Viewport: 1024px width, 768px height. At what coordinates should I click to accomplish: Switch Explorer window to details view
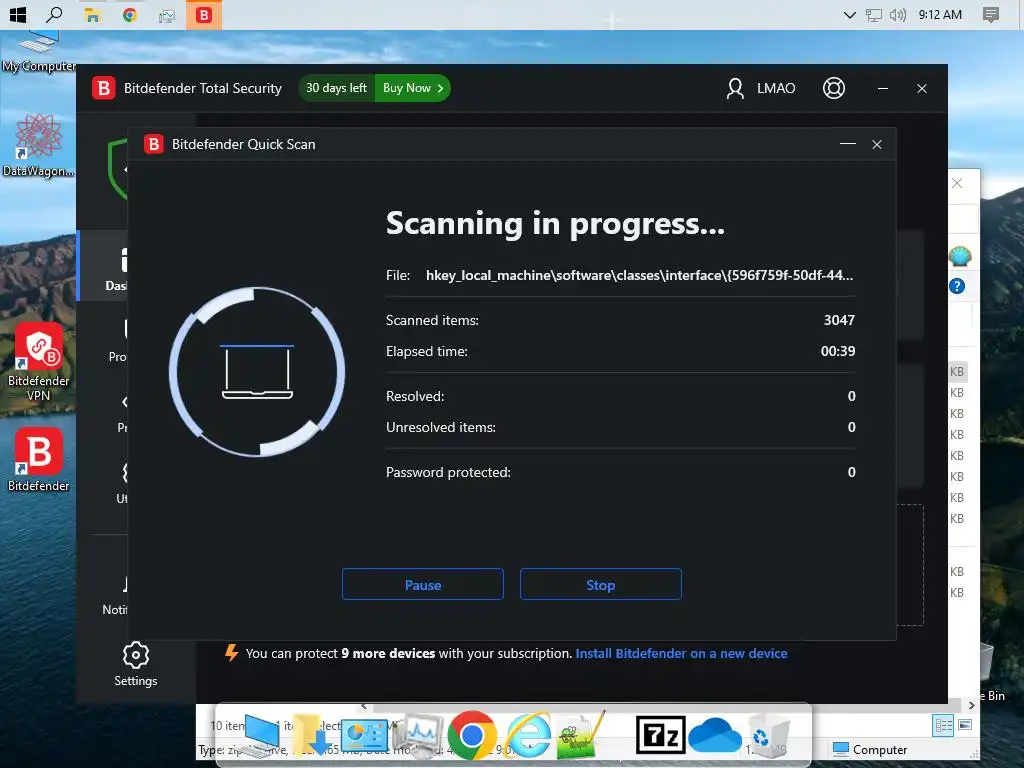click(x=942, y=725)
